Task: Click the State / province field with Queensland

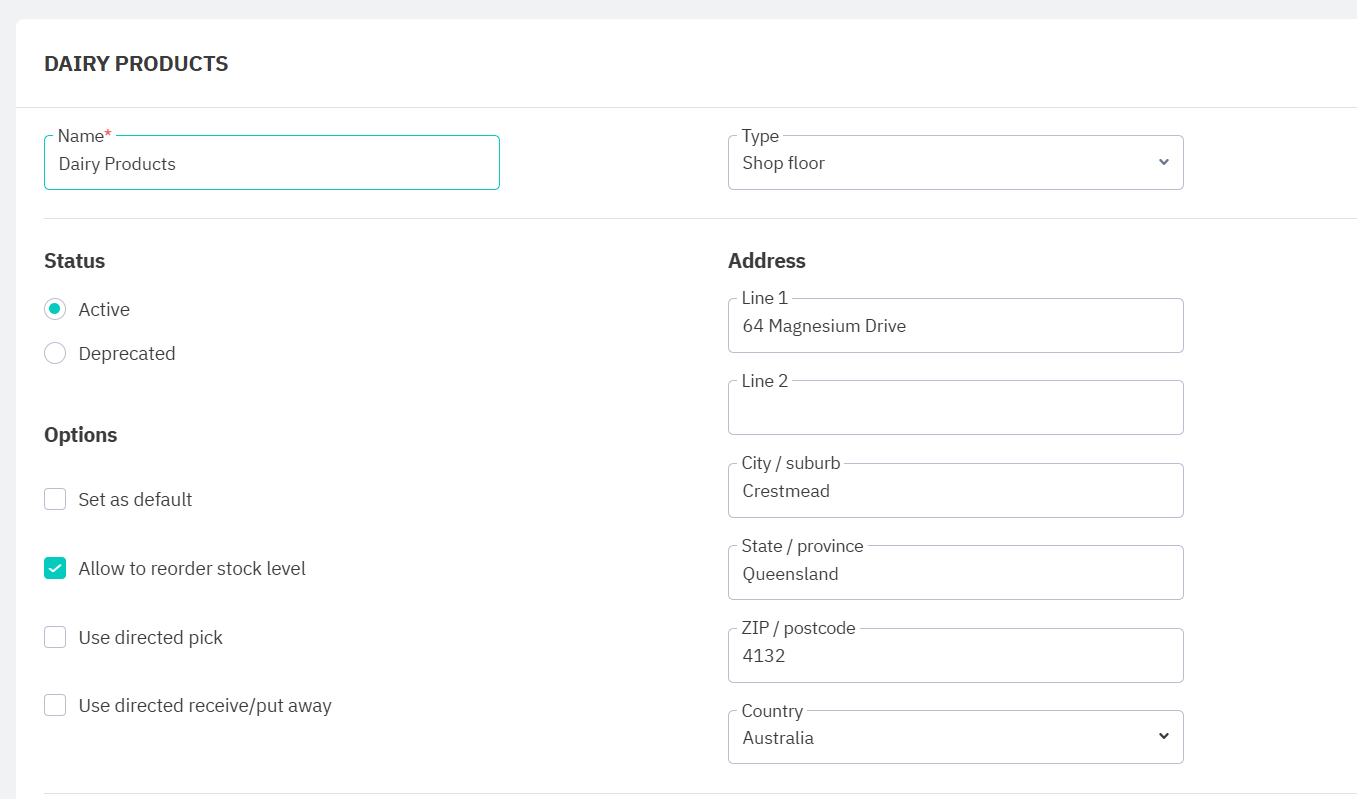Action: pos(955,574)
